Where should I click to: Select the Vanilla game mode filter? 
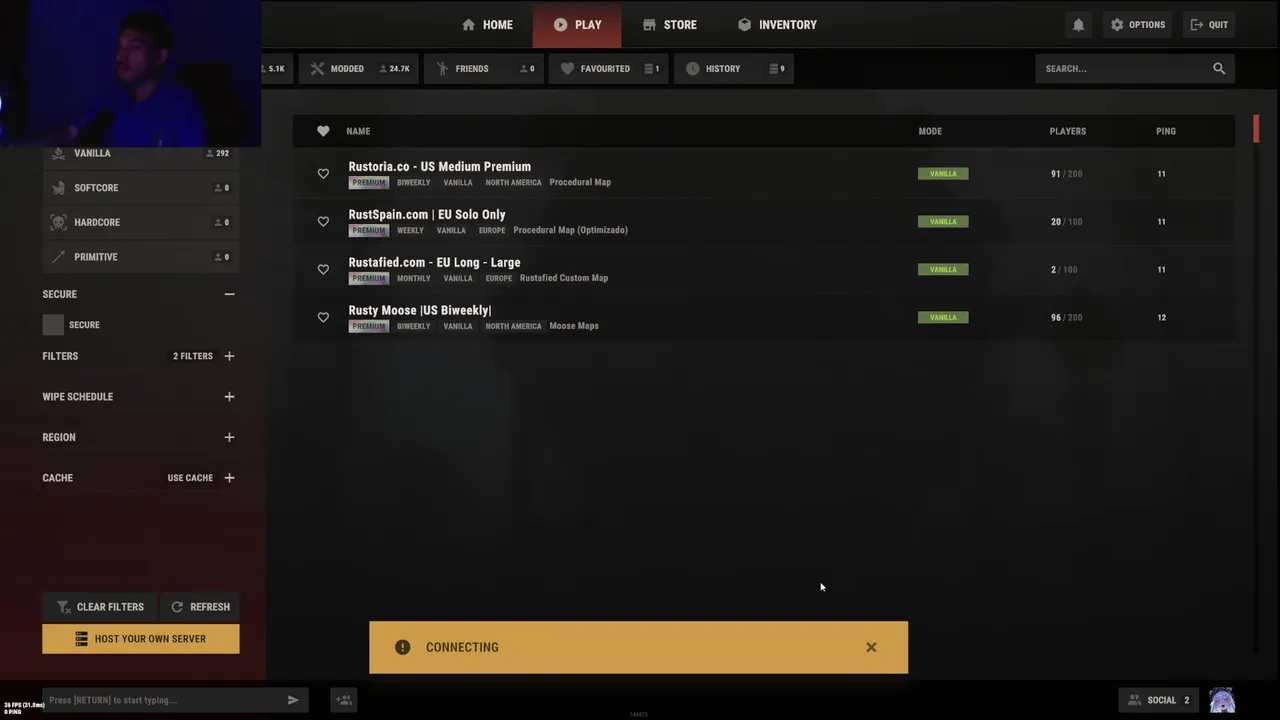(x=140, y=153)
